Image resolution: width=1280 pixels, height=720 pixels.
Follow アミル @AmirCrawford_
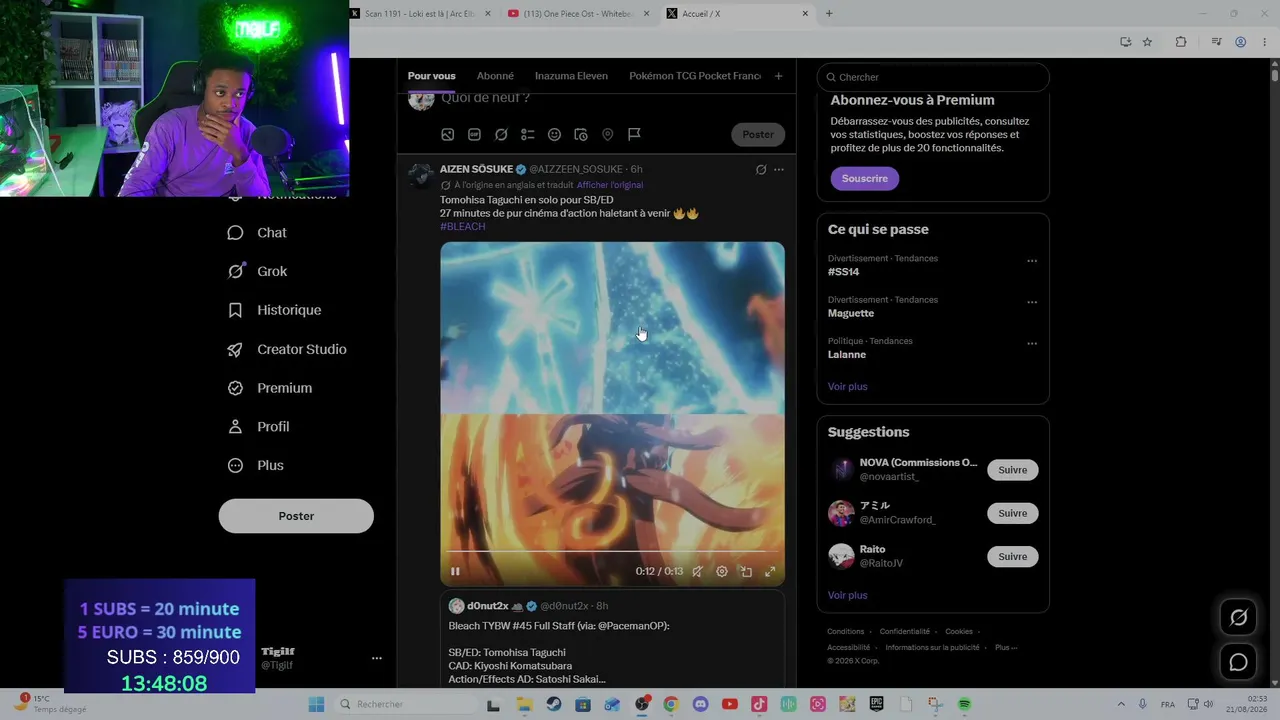pyautogui.click(x=1013, y=513)
